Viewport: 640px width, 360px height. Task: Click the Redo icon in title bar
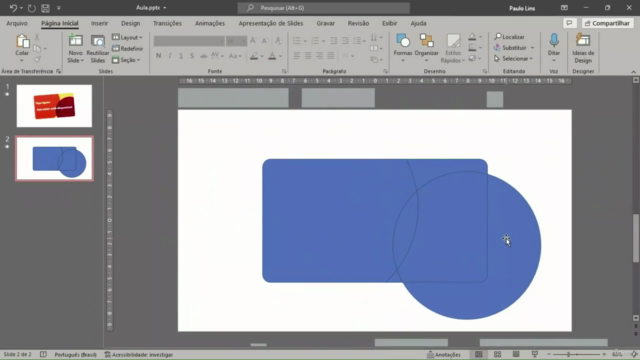(x=31, y=8)
